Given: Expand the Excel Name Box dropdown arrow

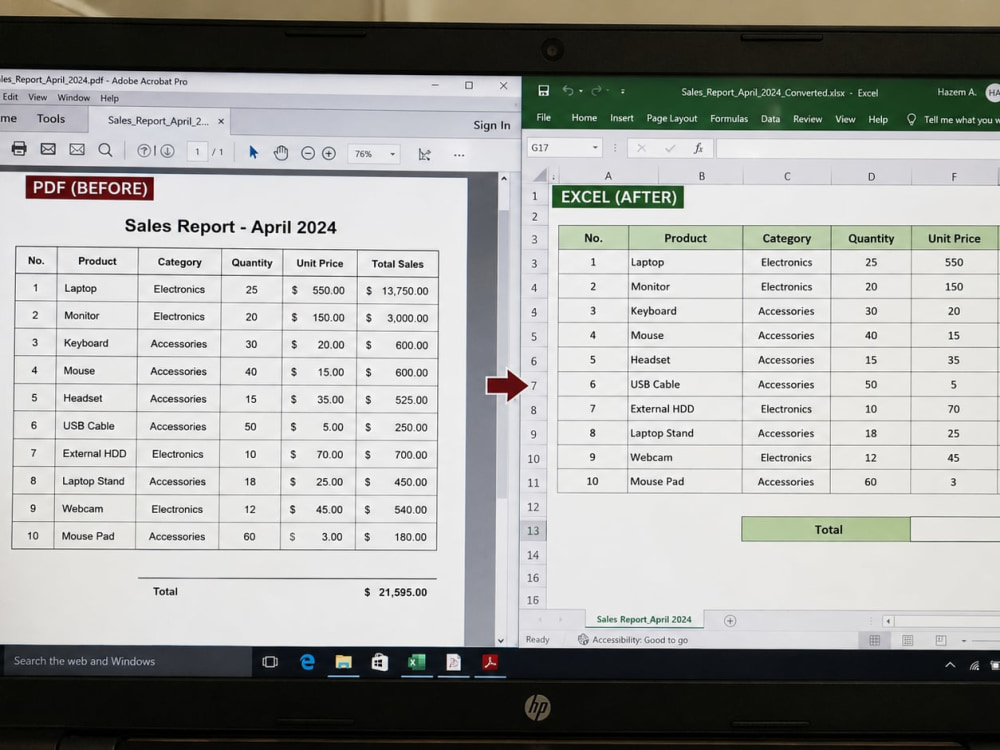Looking at the screenshot, I should tap(595, 147).
